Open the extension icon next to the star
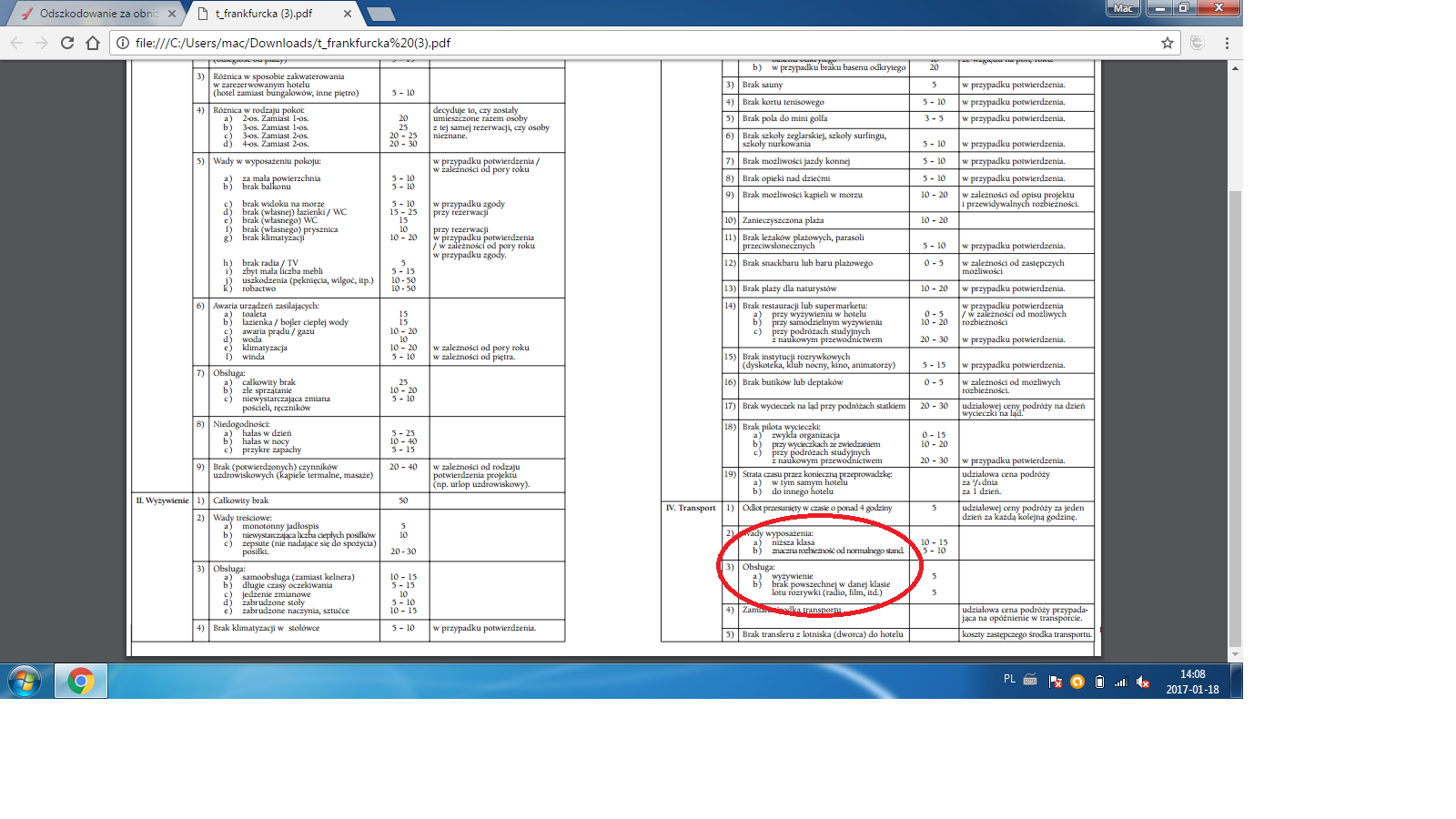This screenshot has width=1456, height=819. coord(1198,43)
